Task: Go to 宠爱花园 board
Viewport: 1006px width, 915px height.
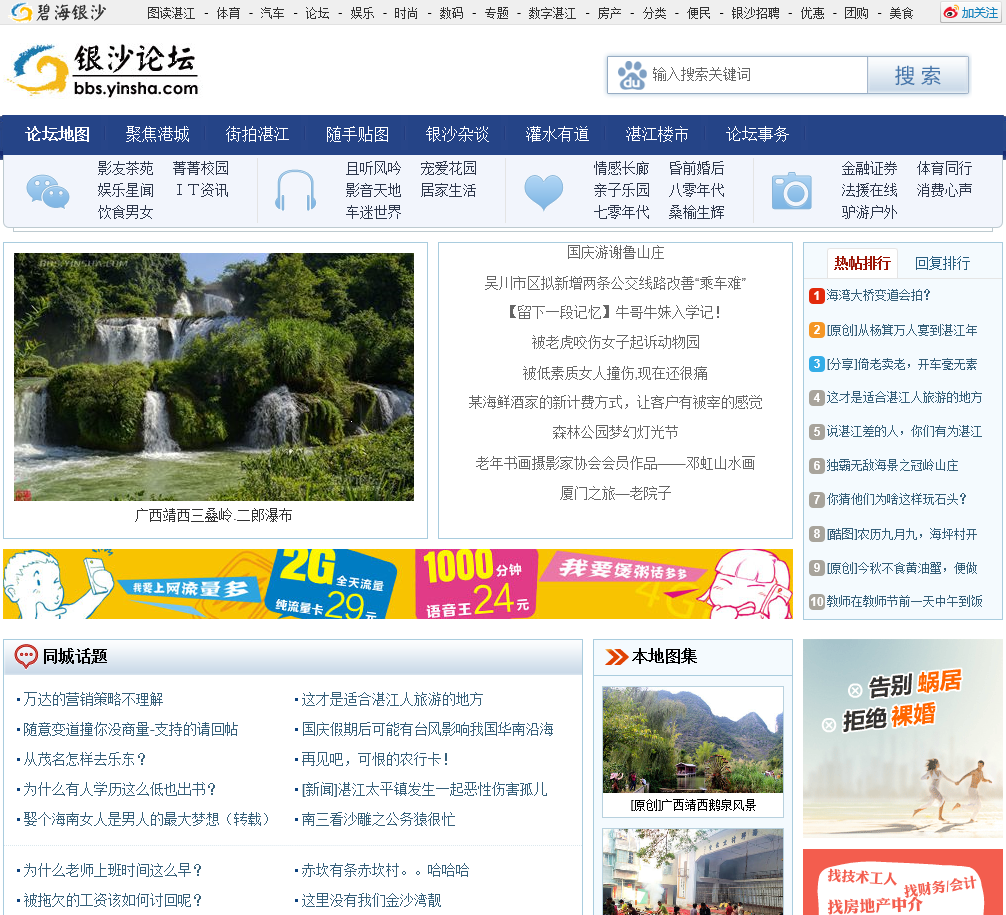Action: point(448,168)
